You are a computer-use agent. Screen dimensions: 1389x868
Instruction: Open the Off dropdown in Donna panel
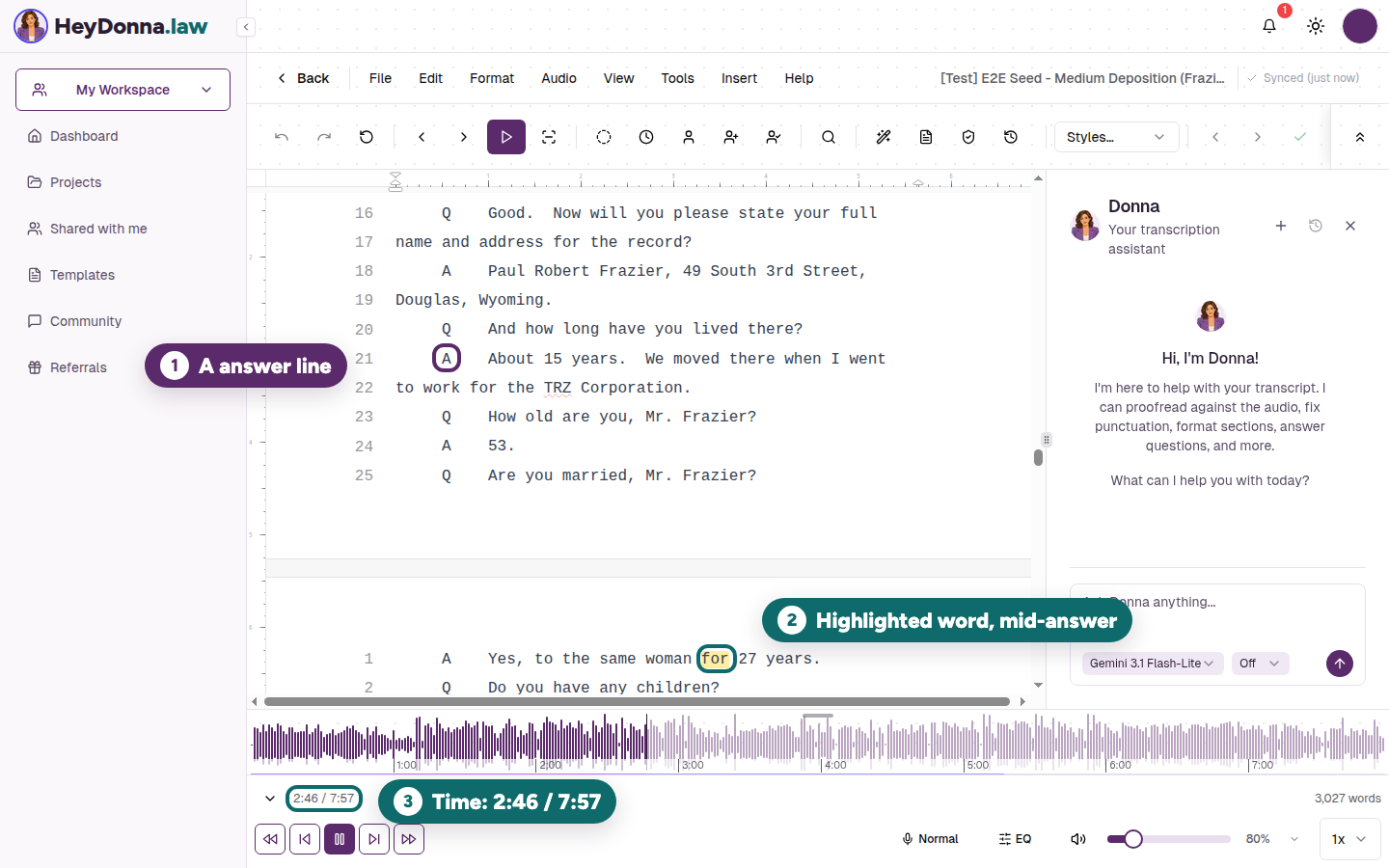point(1260,664)
